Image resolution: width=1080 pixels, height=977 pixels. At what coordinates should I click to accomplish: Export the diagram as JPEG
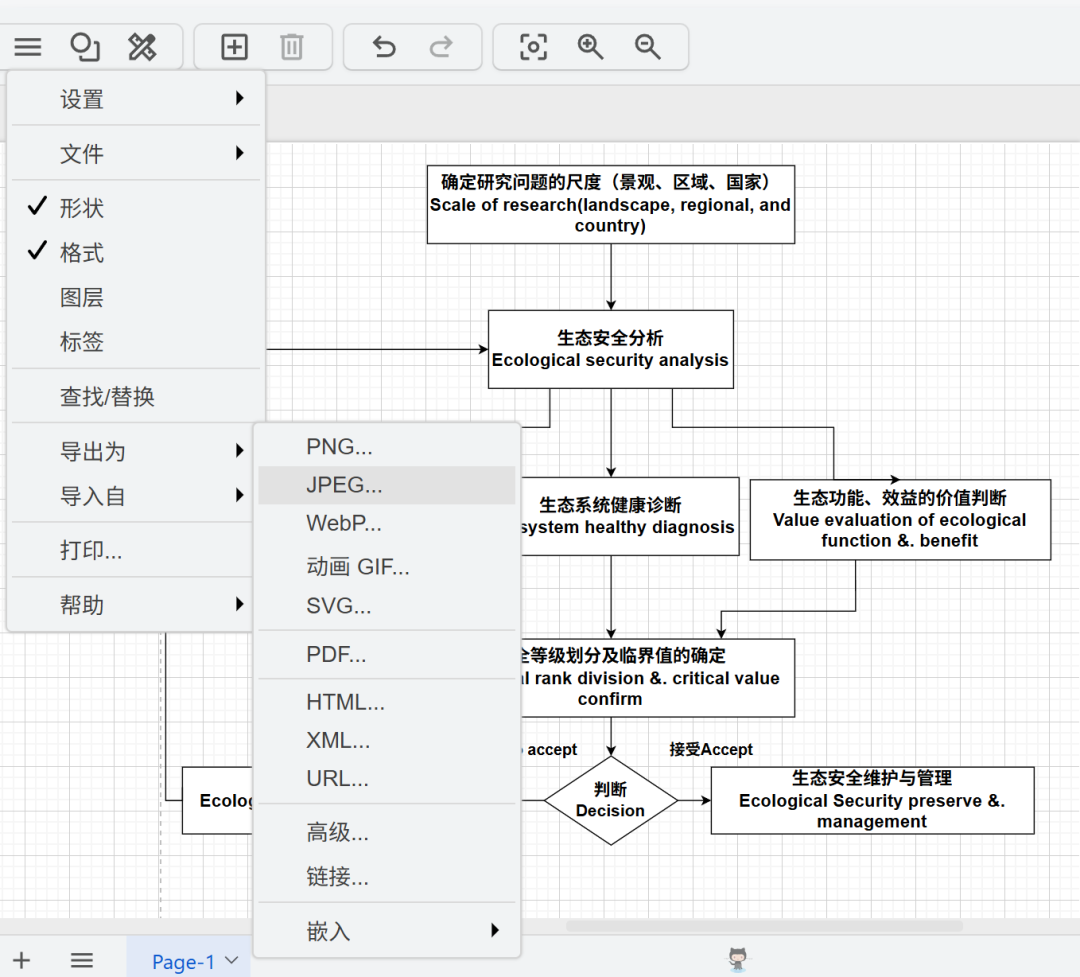tap(345, 484)
